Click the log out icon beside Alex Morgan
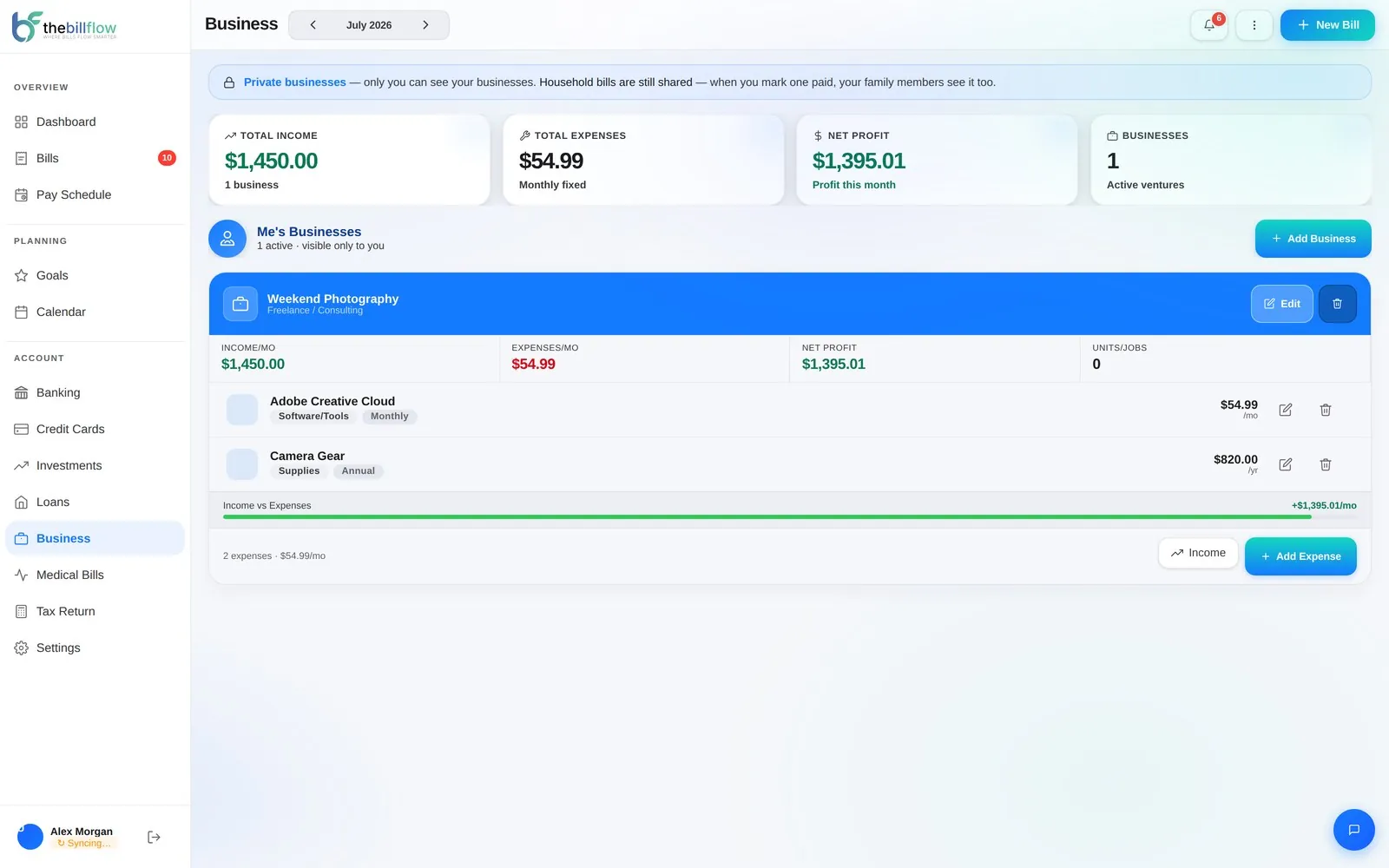The height and width of the screenshot is (868, 1389). pos(154,837)
